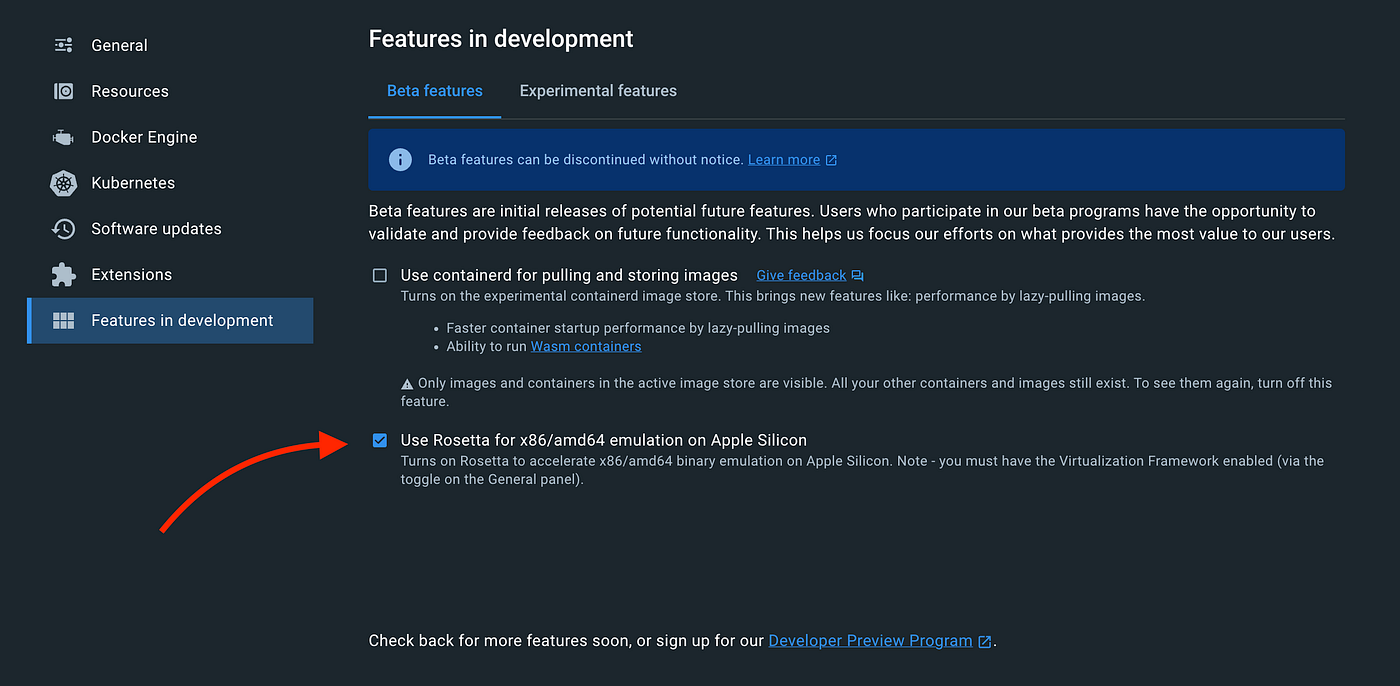This screenshot has width=1400, height=686.
Task: Click the Features in development grid icon
Action: 64,320
